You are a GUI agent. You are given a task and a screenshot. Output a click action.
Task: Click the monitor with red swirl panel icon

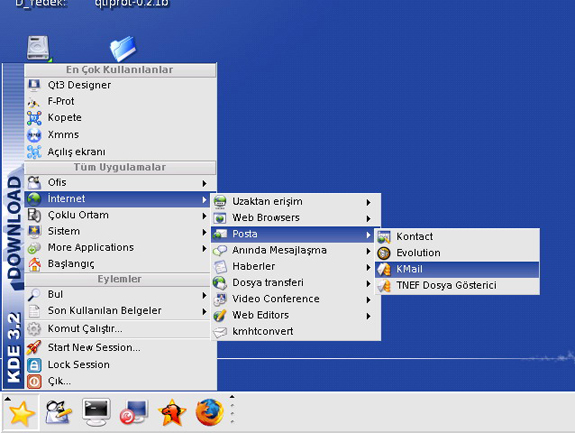134,413
